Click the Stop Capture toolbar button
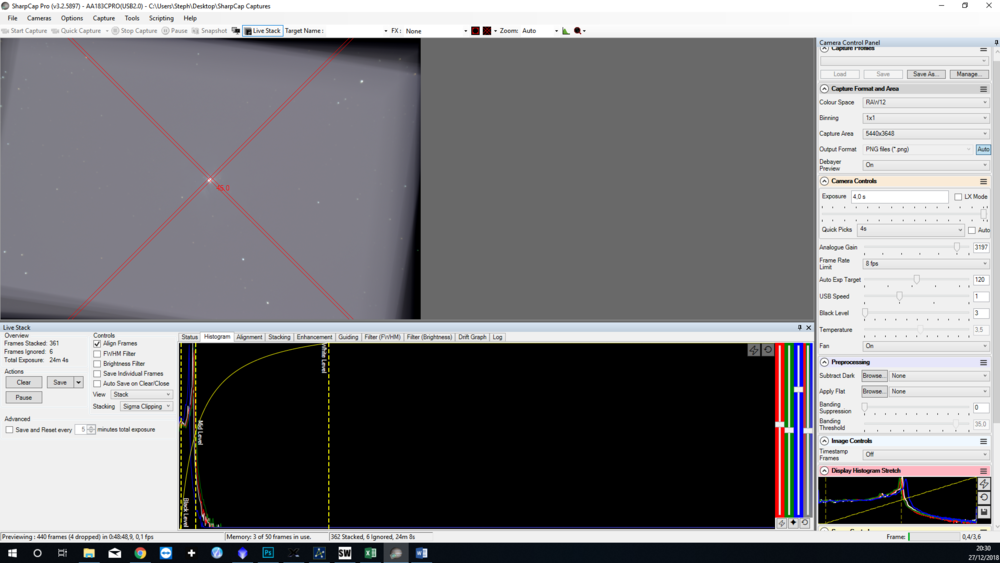Viewport: 1000px width, 563px height. [135, 31]
